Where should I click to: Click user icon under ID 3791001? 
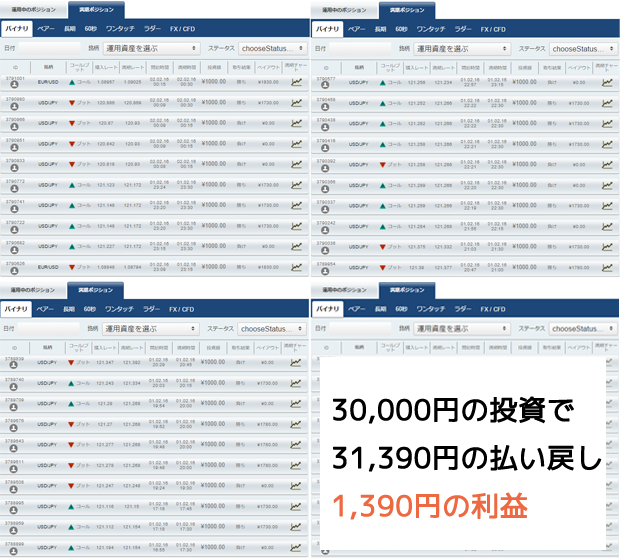point(14,85)
